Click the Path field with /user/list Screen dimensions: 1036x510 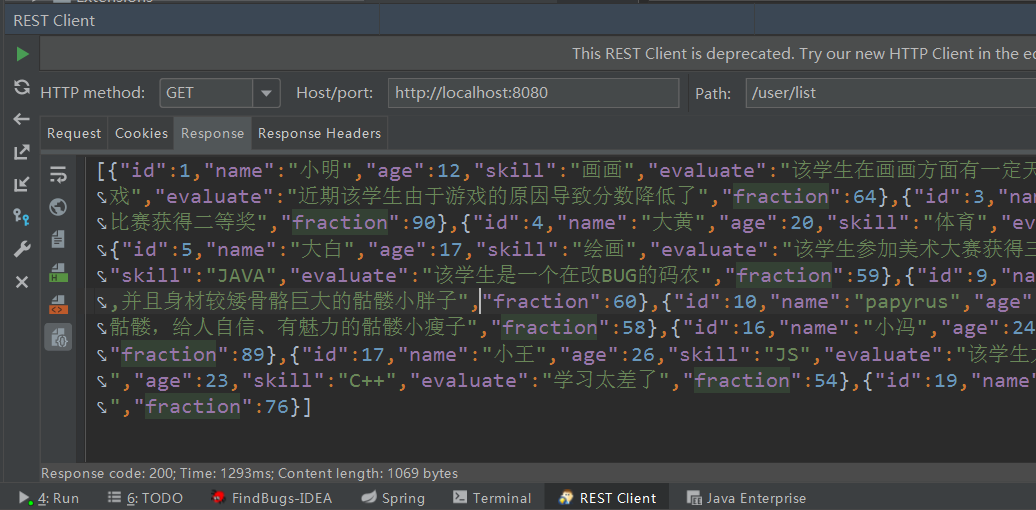(x=891, y=93)
